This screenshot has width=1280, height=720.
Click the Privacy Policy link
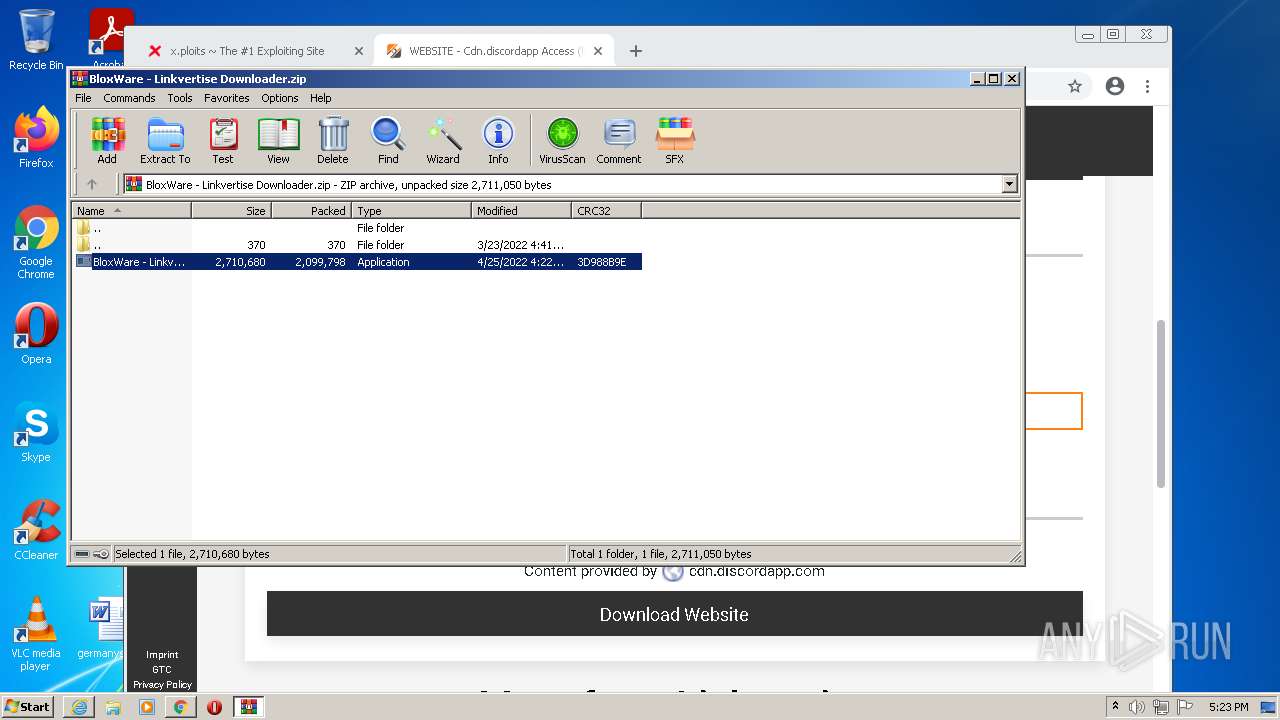point(162,685)
